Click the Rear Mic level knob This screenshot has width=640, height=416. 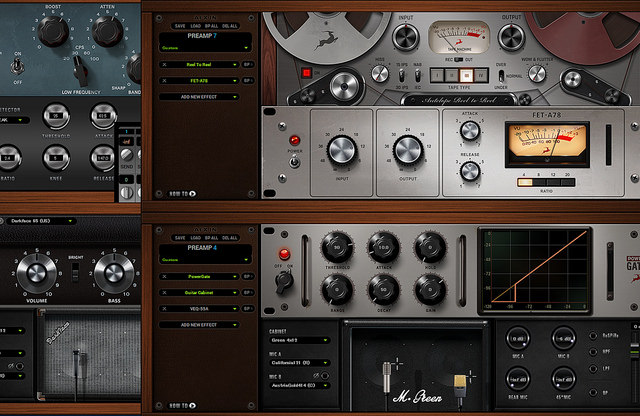tap(518, 379)
